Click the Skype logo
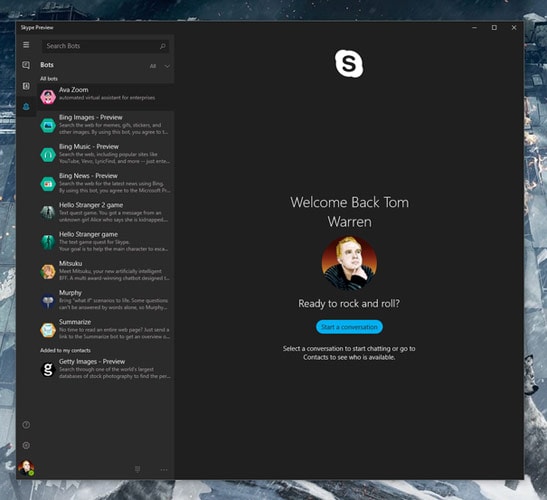 click(x=349, y=64)
